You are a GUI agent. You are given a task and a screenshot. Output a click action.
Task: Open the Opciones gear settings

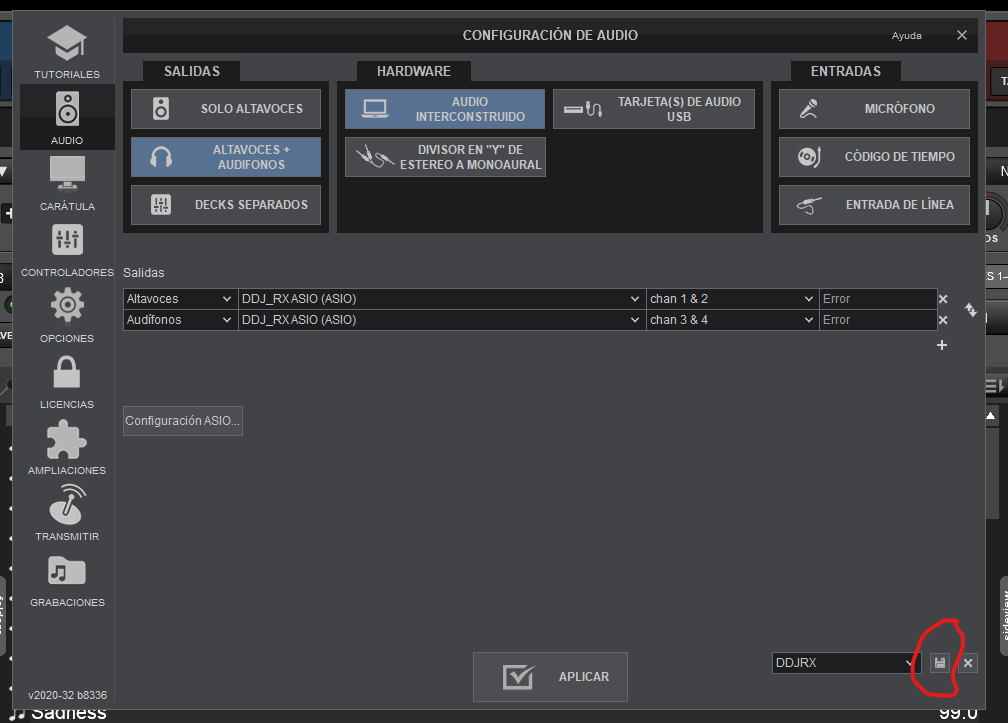click(x=67, y=316)
